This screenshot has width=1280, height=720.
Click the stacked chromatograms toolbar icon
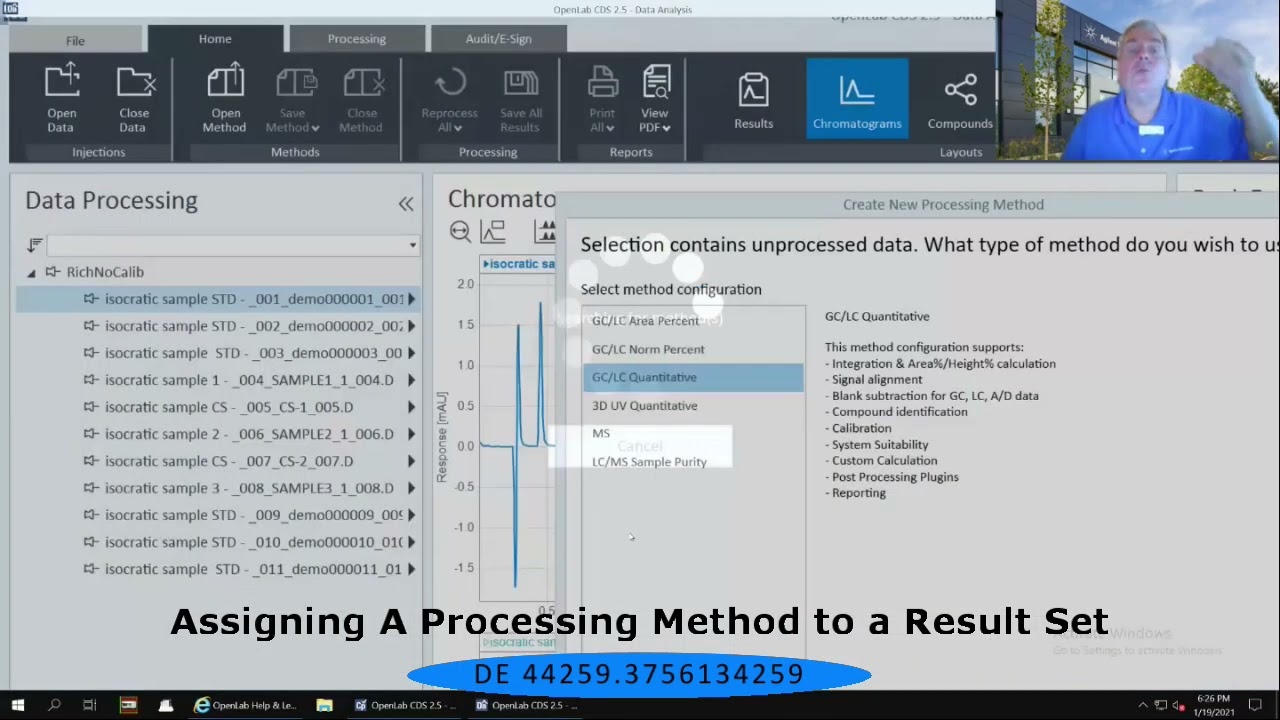pyautogui.click(x=545, y=232)
